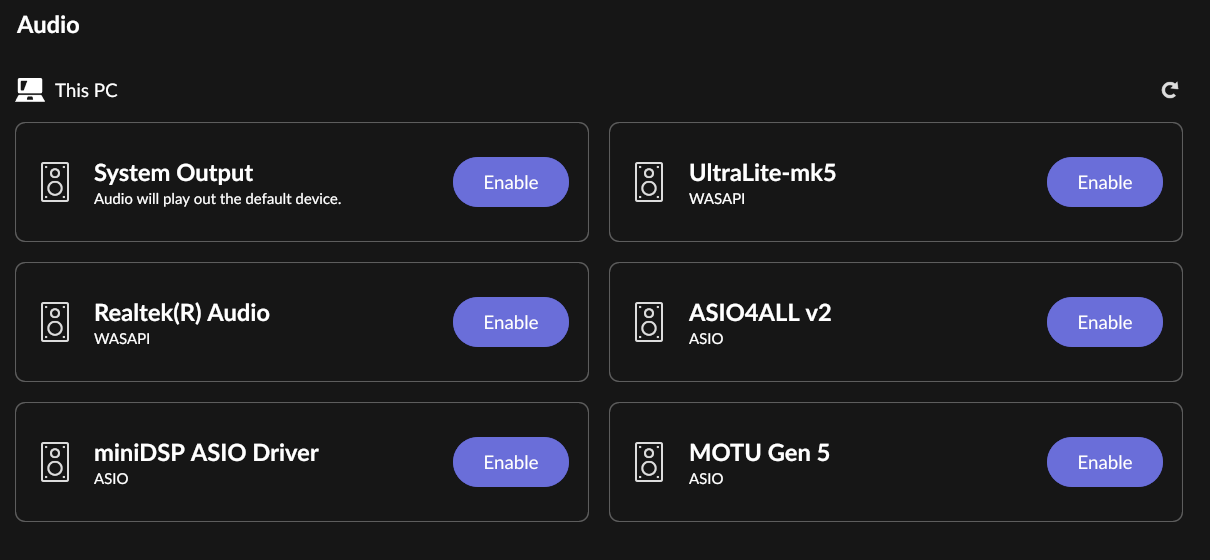Viewport: 1210px width, 560px height.
Task: Enable the System Output device
Action: pyautogui.click(x=511, y=182)
